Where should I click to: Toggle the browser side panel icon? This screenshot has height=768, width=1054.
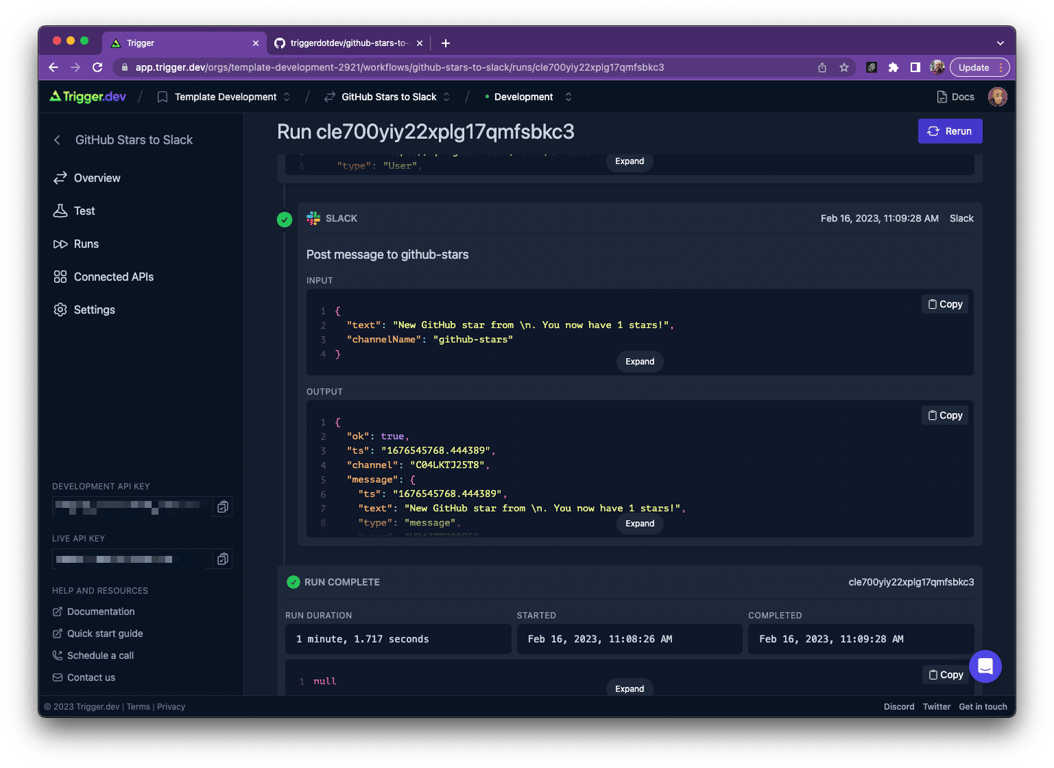tap(915, 67)
